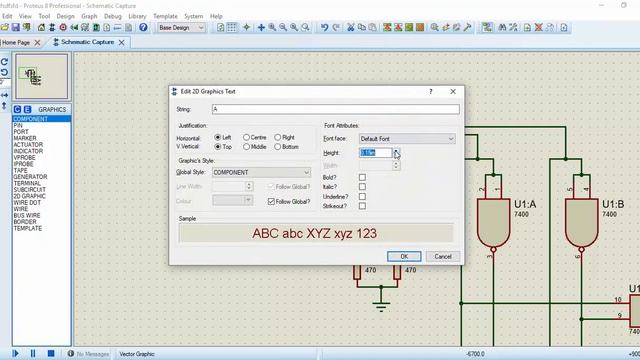The image size is (640, 360).
Task: Uncheck Follow Global? for Colour
Action: 271,202
